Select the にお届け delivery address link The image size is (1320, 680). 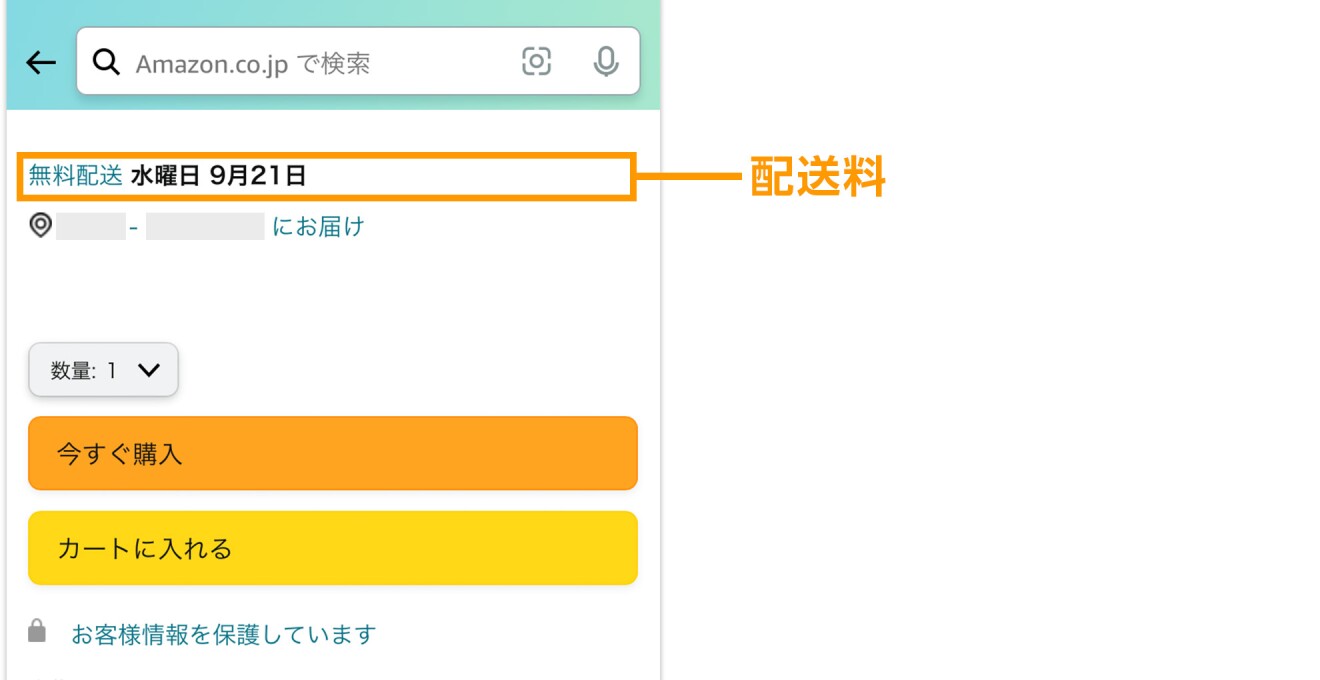(318, 227)
